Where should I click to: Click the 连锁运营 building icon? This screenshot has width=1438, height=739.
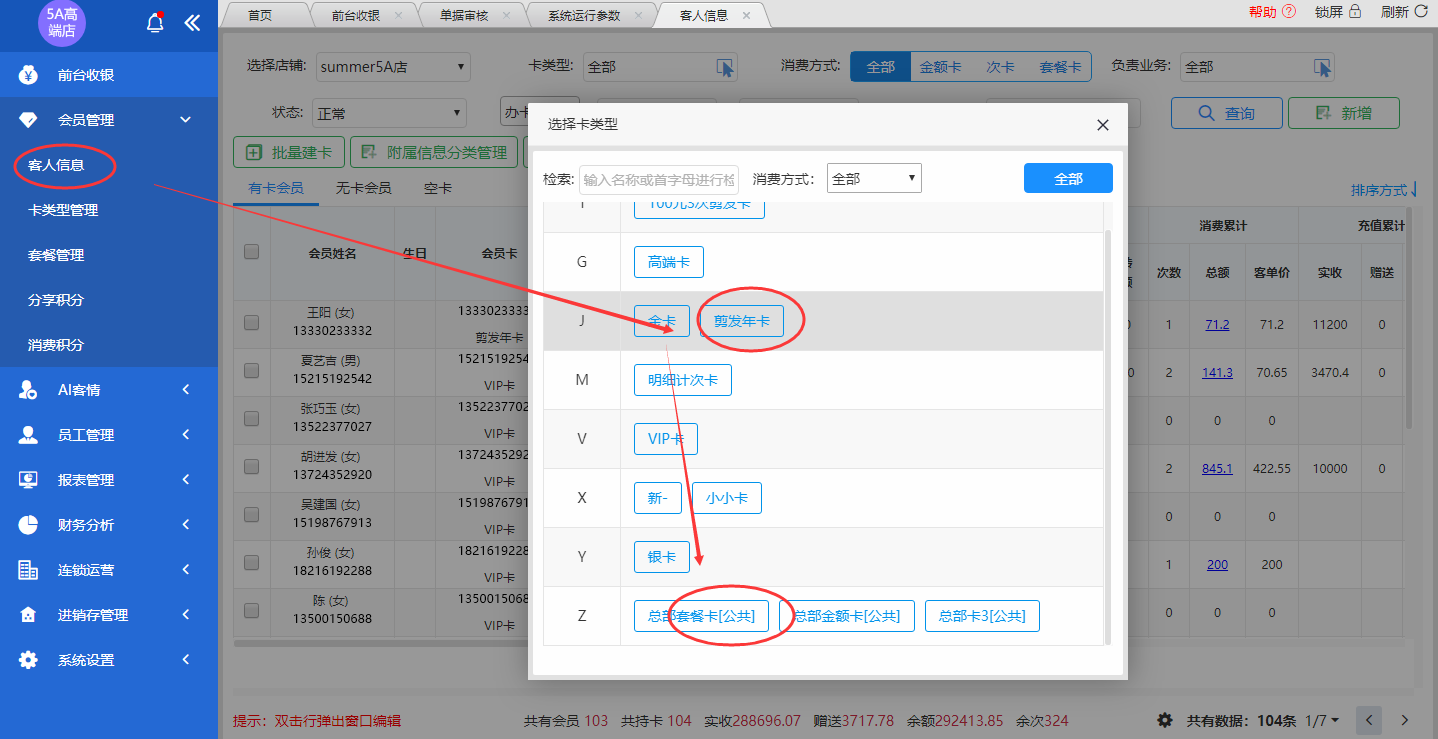point(28,570)
